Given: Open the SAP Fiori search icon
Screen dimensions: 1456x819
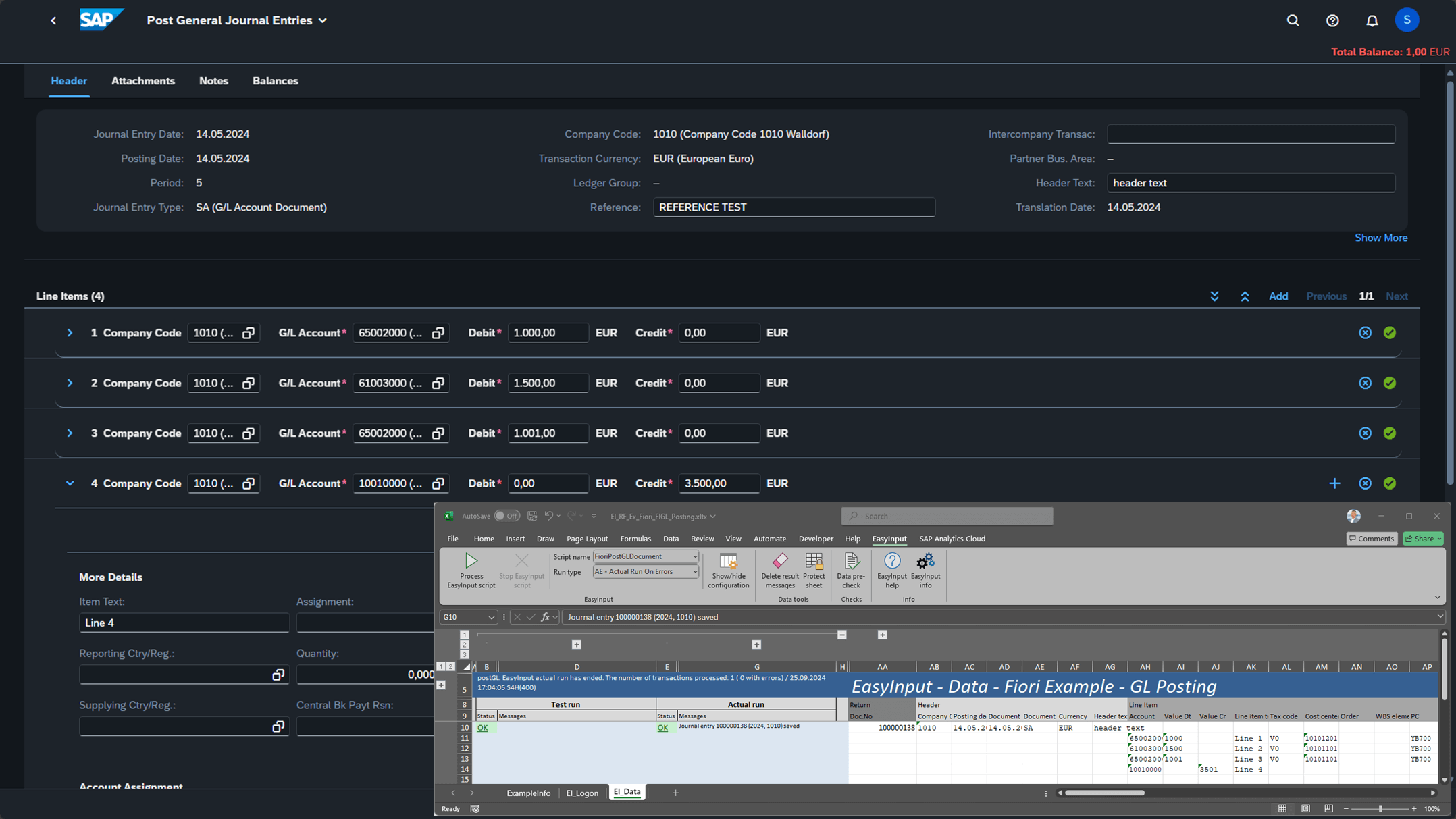Looking at the screenshot, I should (x=1293, y=20).
